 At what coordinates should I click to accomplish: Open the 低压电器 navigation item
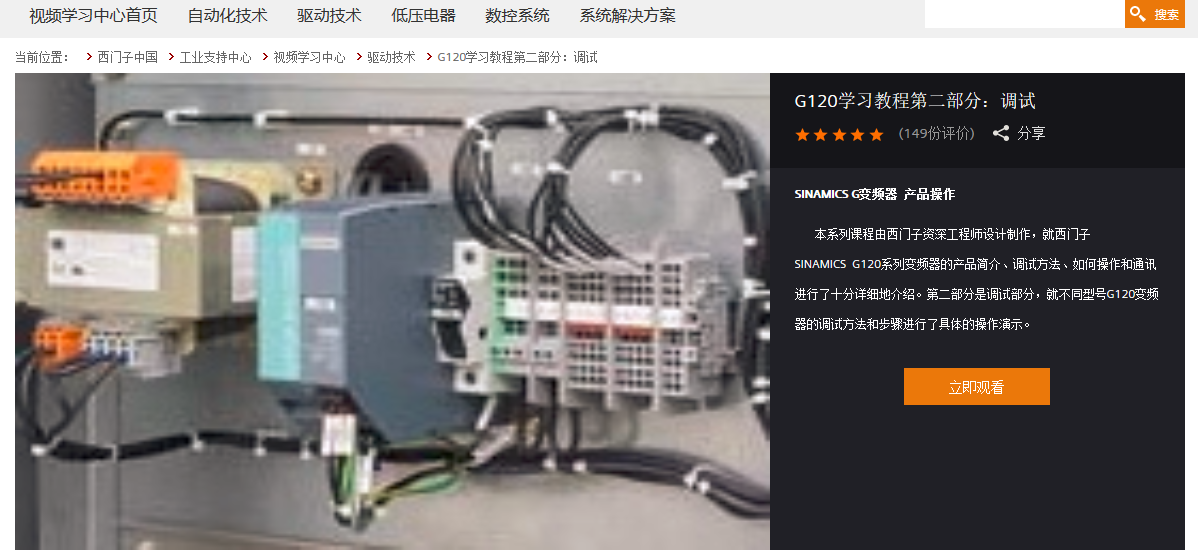pos(423,15)
